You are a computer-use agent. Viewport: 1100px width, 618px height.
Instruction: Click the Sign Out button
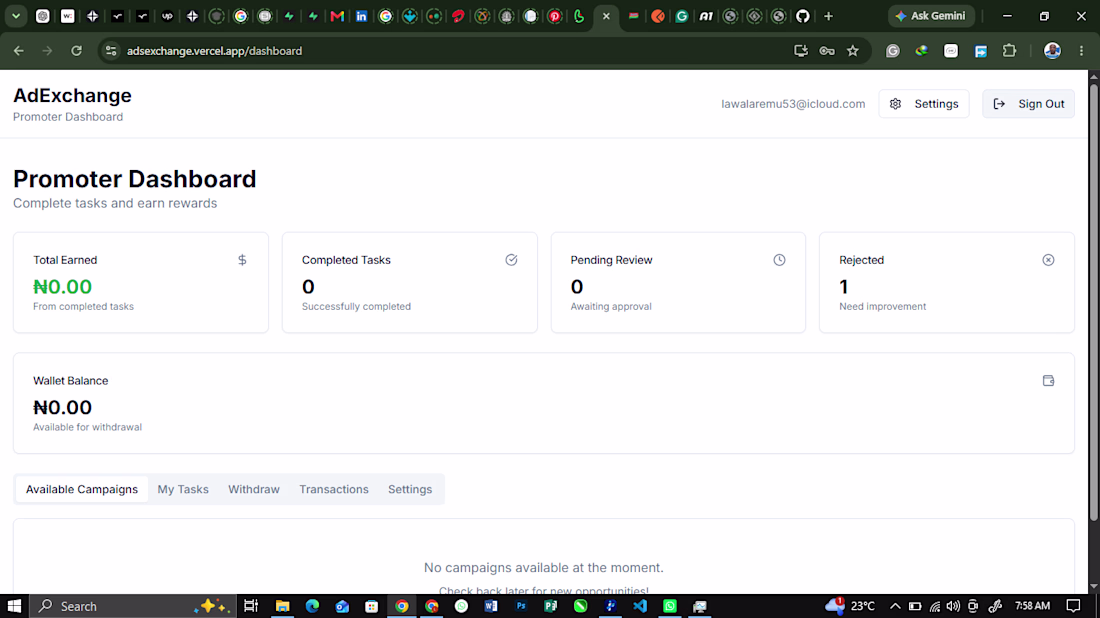click(x=1028, y=104)
